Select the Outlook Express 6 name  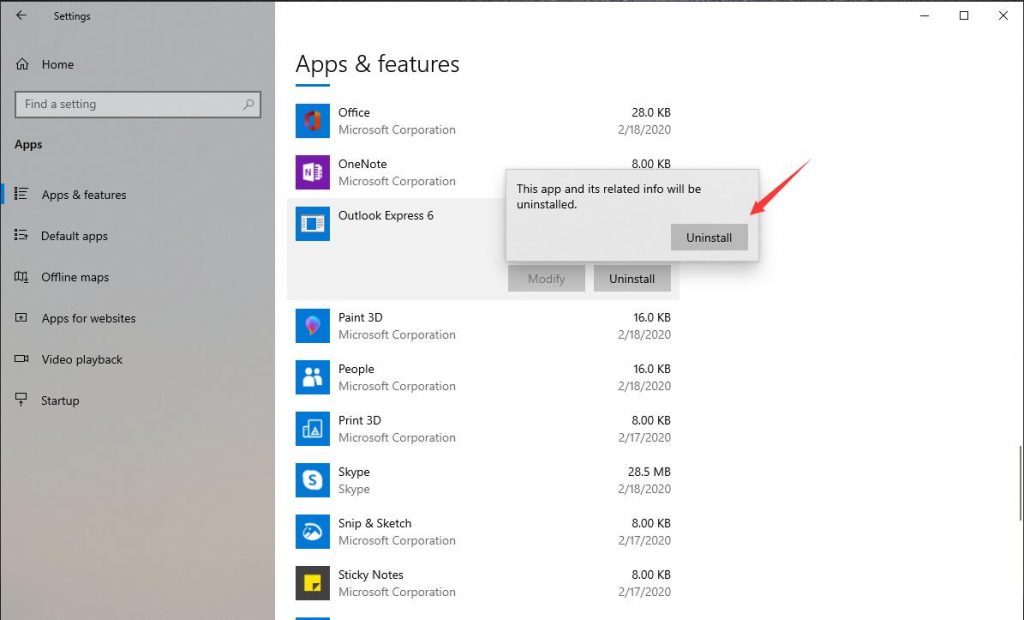(386, 215)
